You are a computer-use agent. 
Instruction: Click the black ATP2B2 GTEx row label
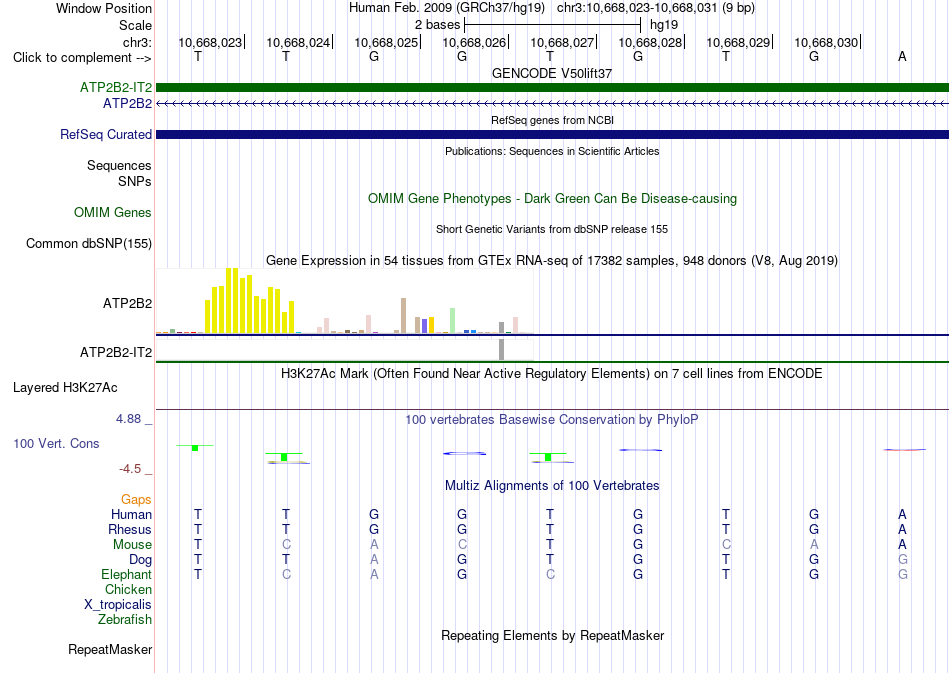[127, 303]
